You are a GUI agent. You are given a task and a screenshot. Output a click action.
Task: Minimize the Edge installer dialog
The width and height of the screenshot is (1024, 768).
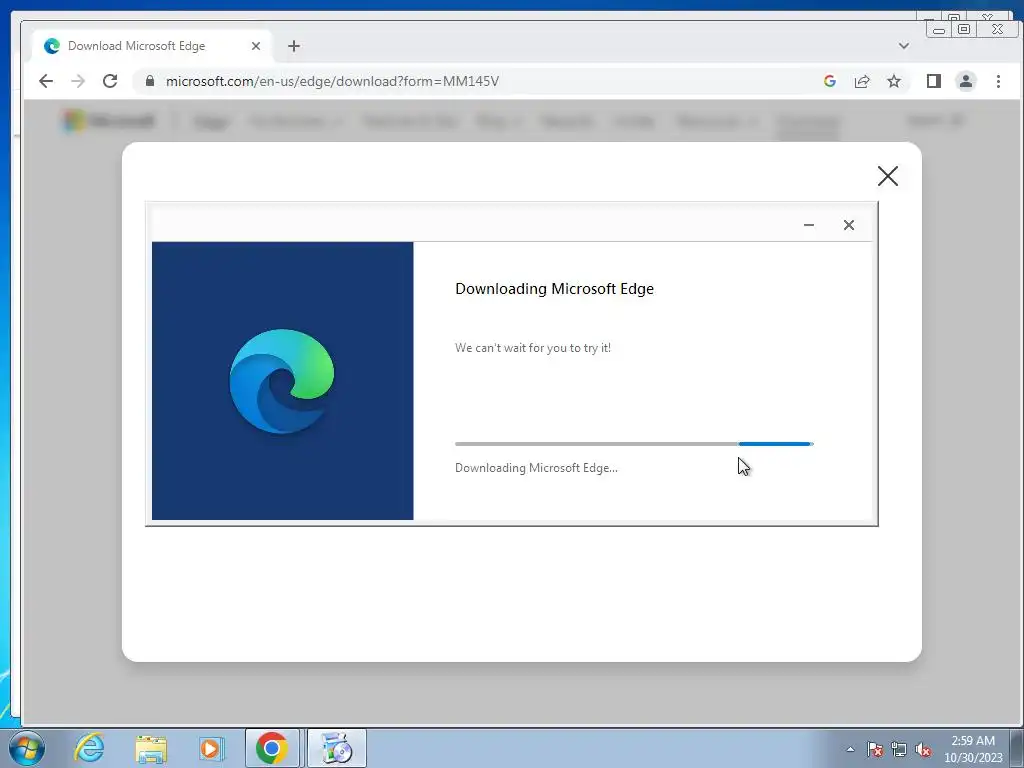click(808, 225)
